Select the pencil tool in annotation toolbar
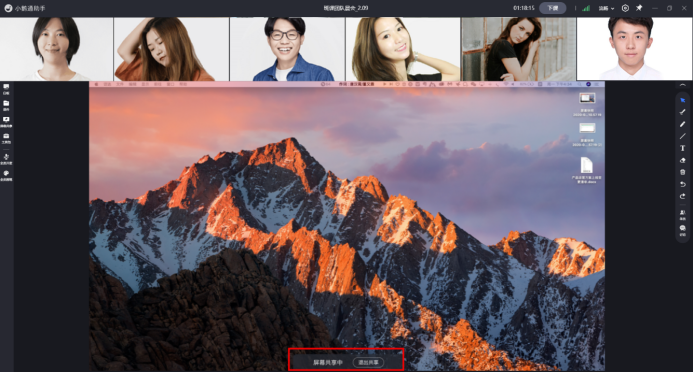The height and width of the screenshot is (373, 693). tap(683, 124)
